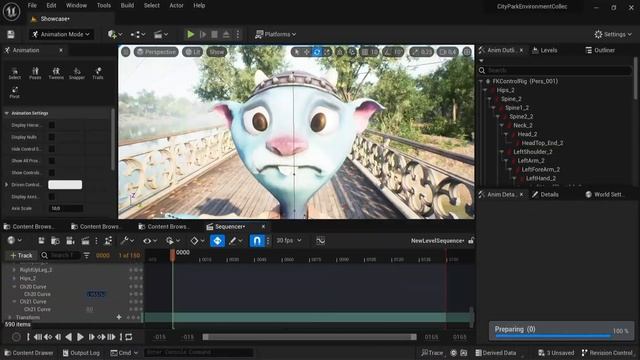Click the Unreal Engine logo
Image resolution: width=640 pixels, height=360 pixels.
click(x=11, y=11)
